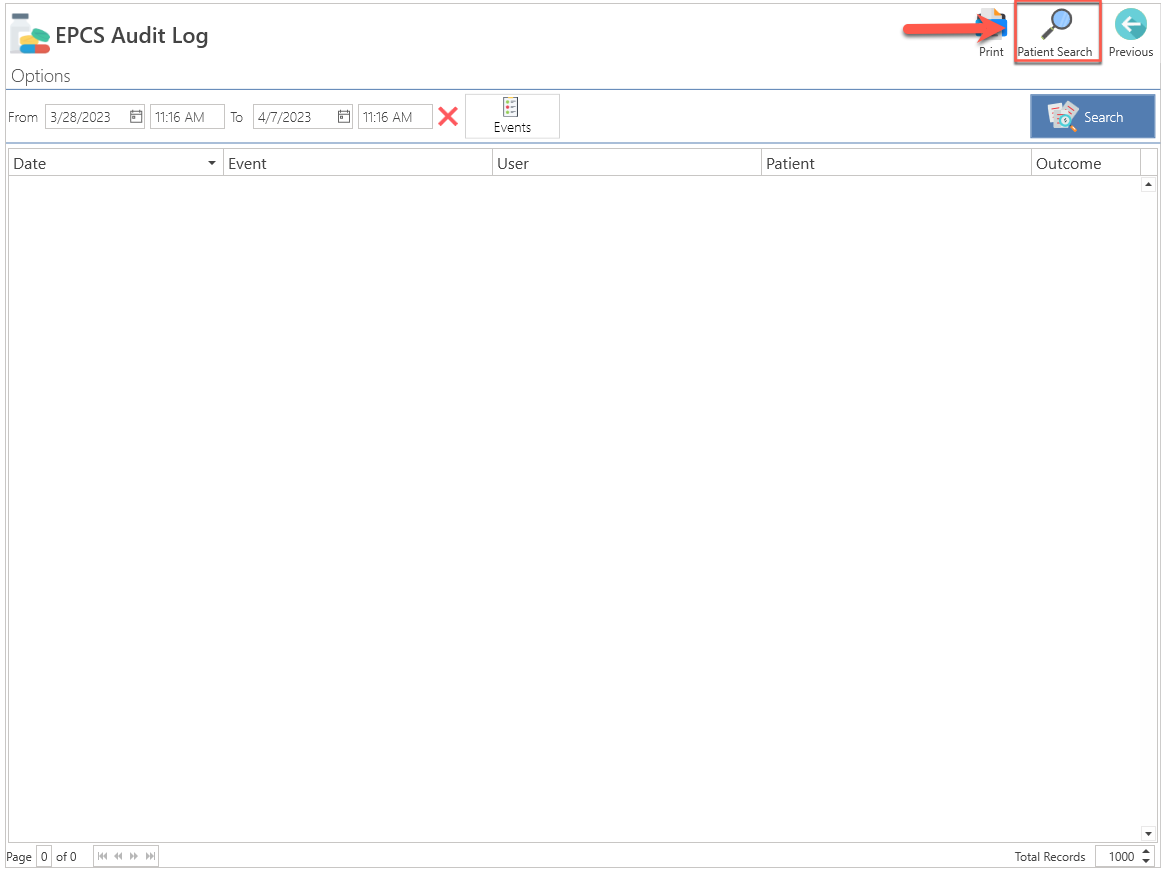Go to last page icon

click(x=150, y=856)
